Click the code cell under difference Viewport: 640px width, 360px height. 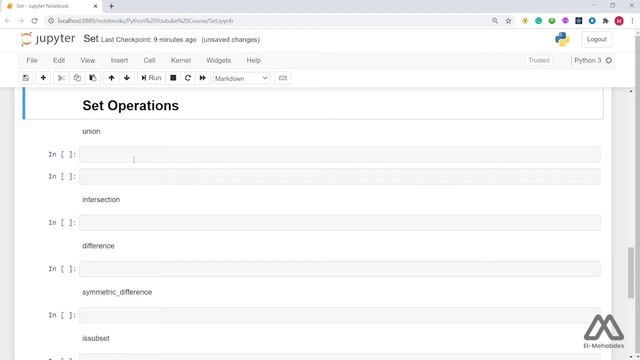coord(340,269)
